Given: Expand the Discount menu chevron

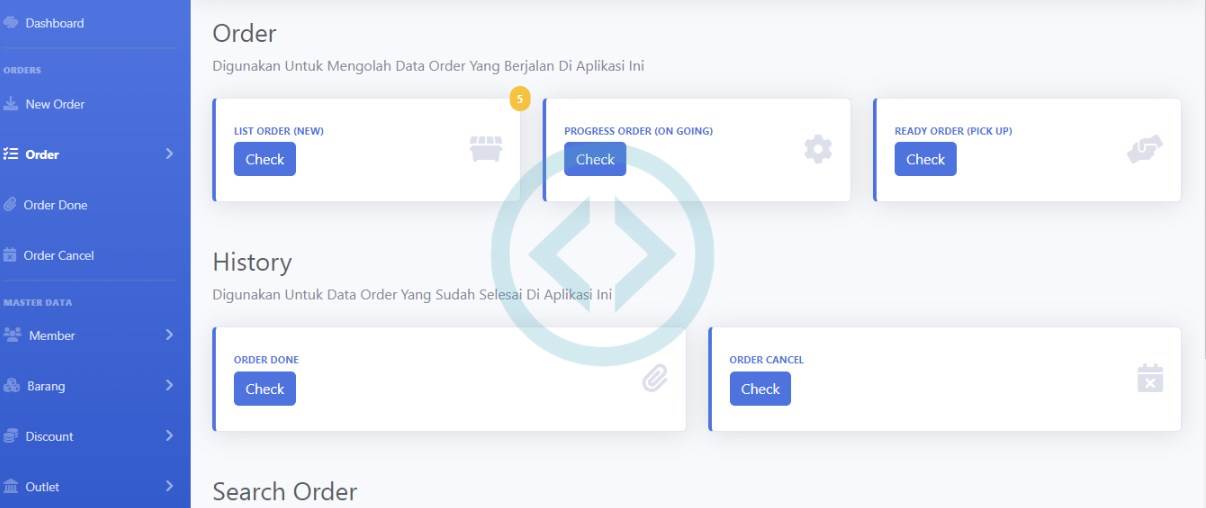Looking at the screenshot, I should click(x=169, y=436).
